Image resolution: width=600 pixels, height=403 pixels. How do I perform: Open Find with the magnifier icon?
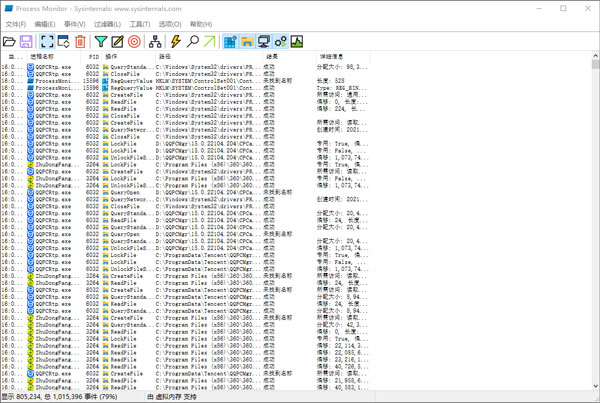point(192,41)
